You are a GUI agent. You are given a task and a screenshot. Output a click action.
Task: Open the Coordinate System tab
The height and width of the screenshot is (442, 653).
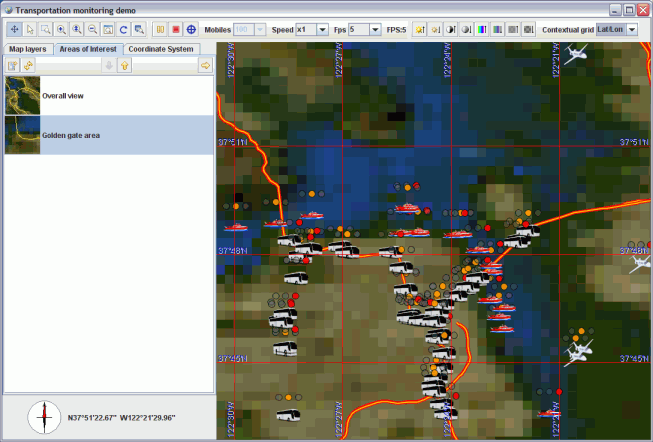161,48
